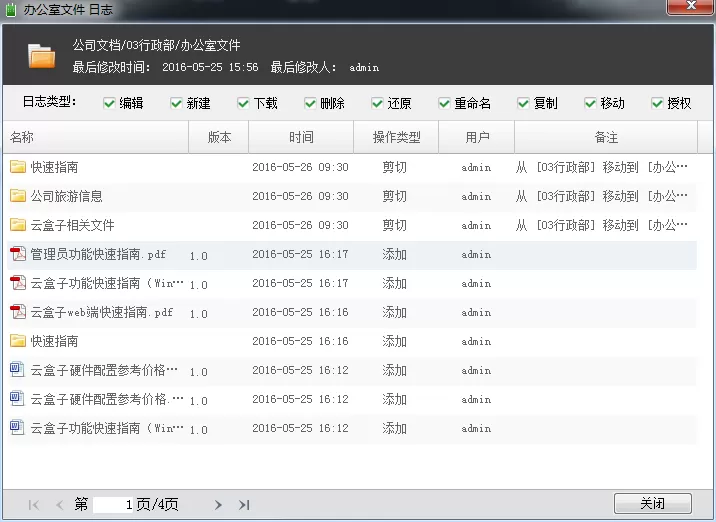Go to the first page

34,505
